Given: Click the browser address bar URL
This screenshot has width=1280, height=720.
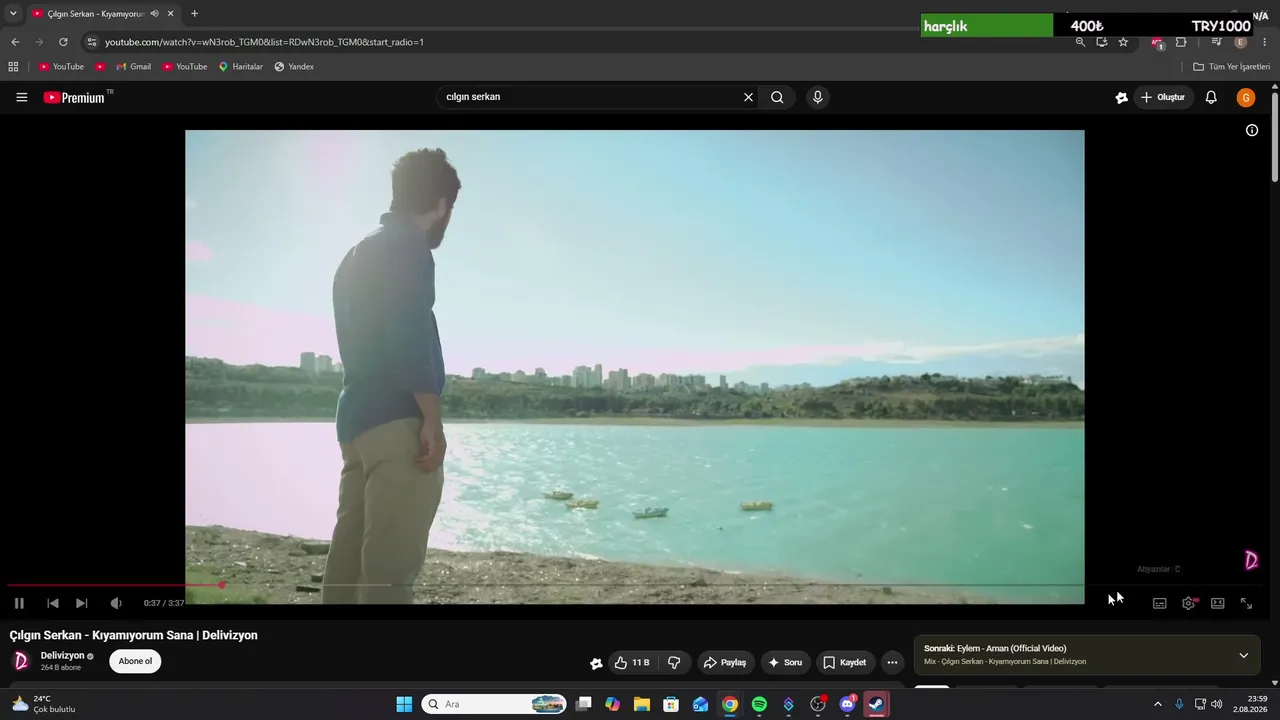Looking at the screenshot, I should tap(264, 42).
